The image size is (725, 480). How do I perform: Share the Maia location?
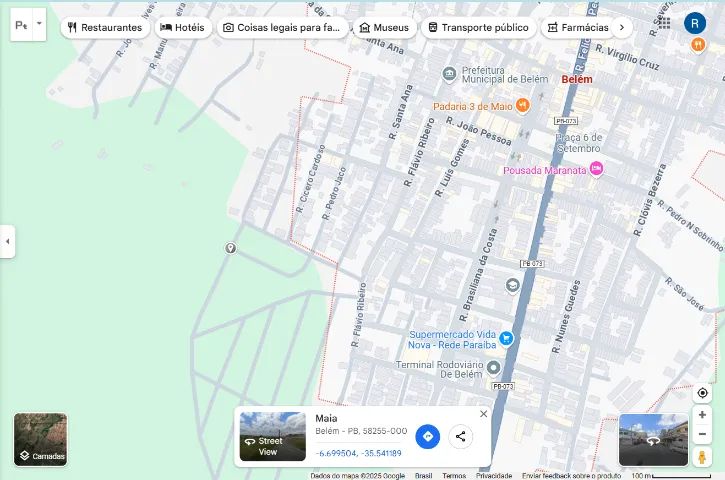click(461, 437)
